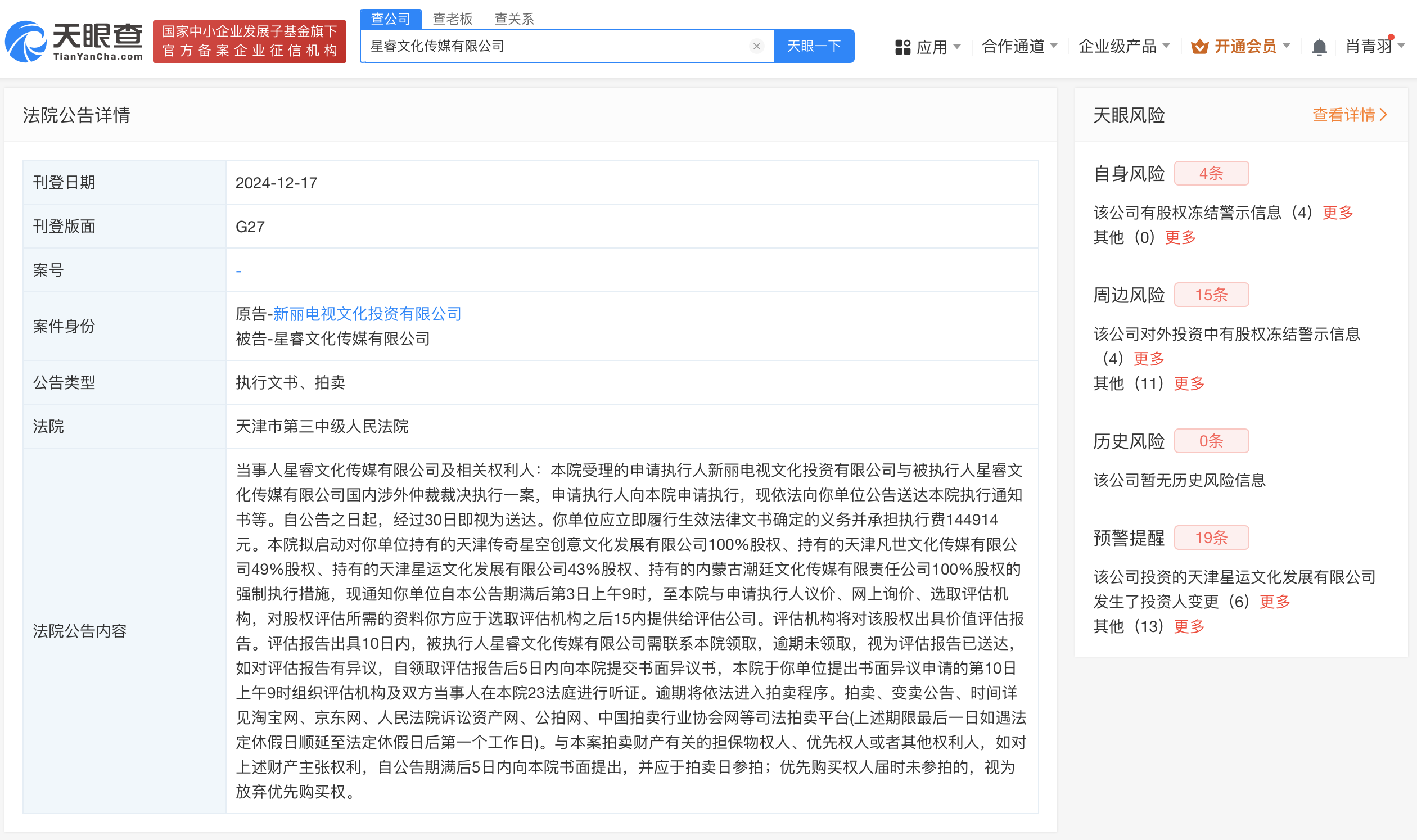Click the TianYanCha logo icon

tap(25, 41)
